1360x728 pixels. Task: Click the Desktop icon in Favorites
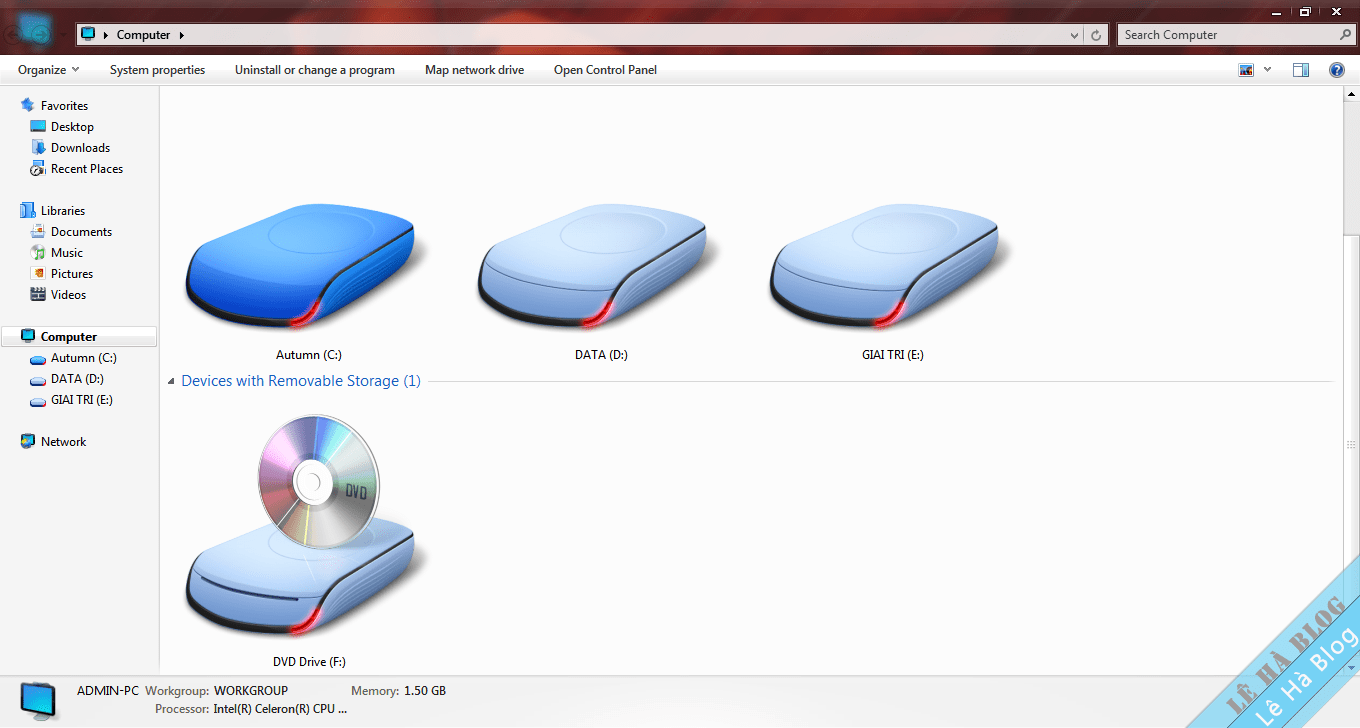[x=38, y=127]
